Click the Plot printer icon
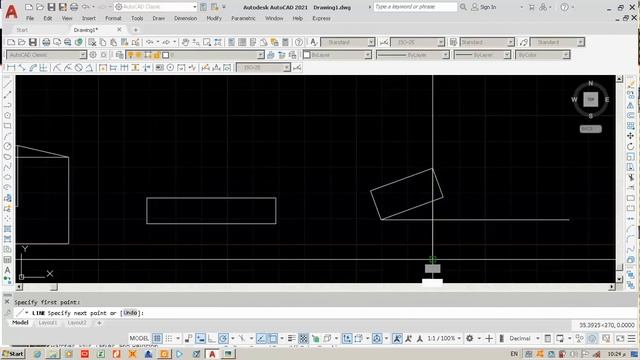640x360 pixels. (x=46, y=42)
